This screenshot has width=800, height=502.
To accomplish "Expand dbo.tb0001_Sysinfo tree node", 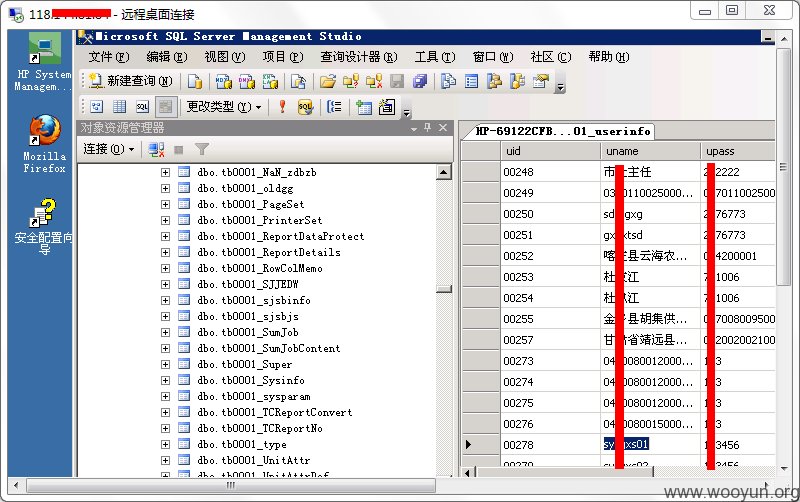I will tap(165, 380).
